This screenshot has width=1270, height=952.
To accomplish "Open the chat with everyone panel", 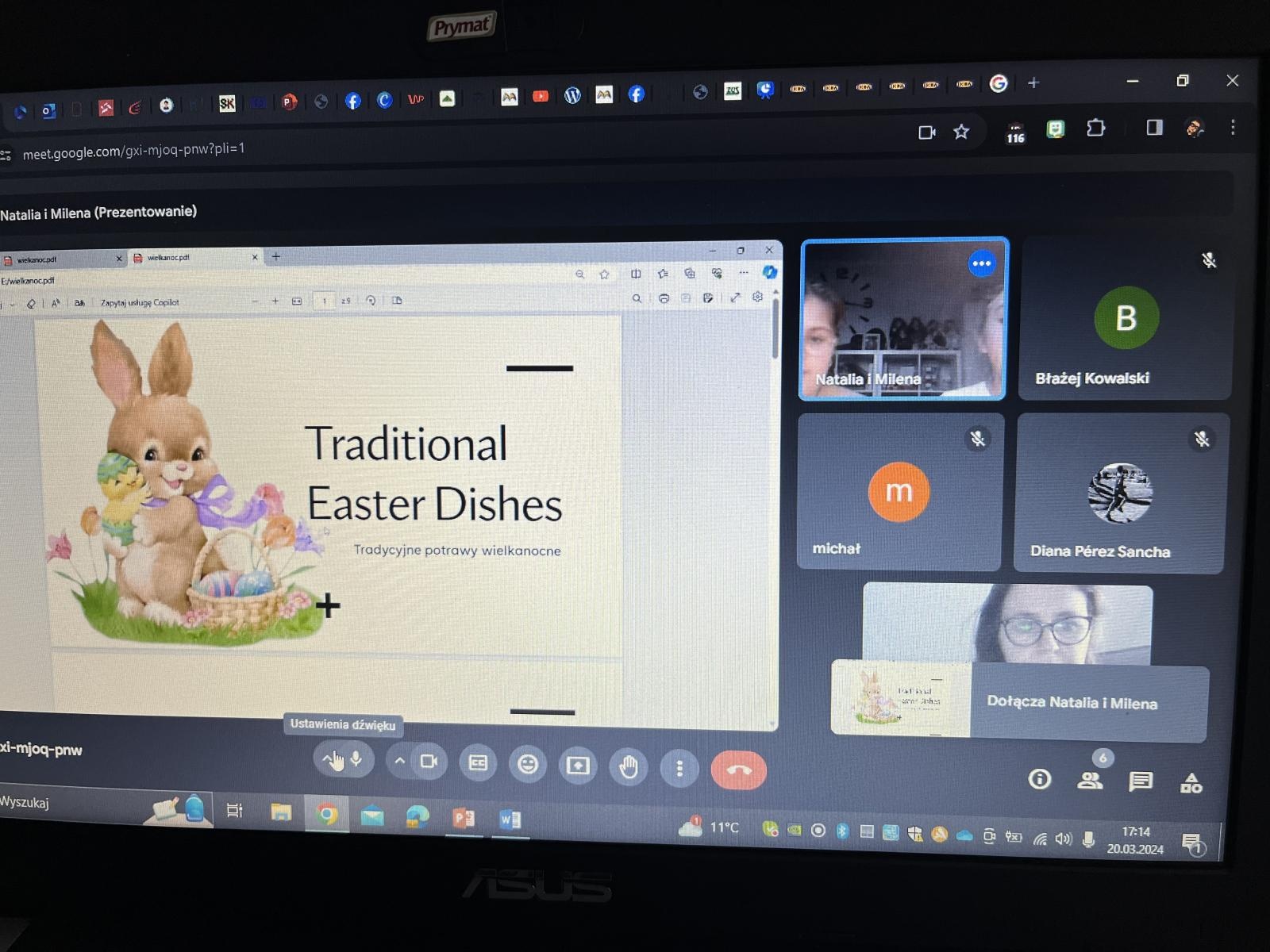I will [1141, 781].
